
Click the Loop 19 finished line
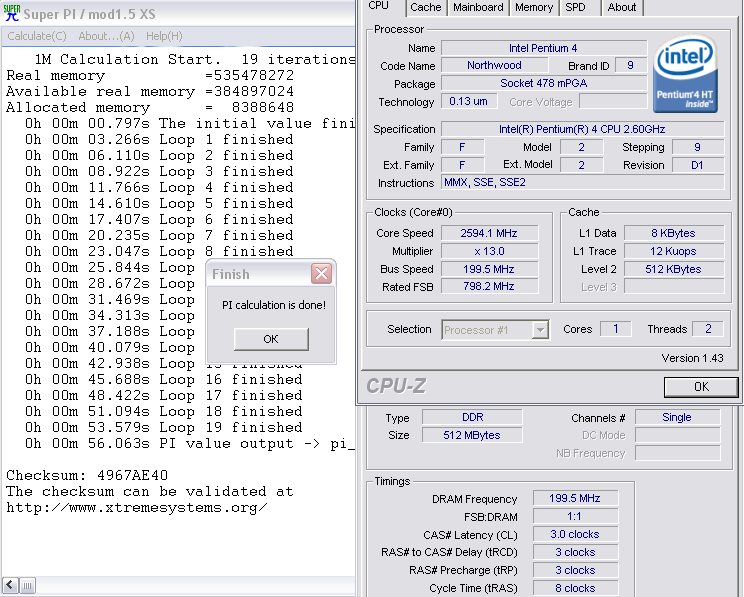[x=164, y=428]
